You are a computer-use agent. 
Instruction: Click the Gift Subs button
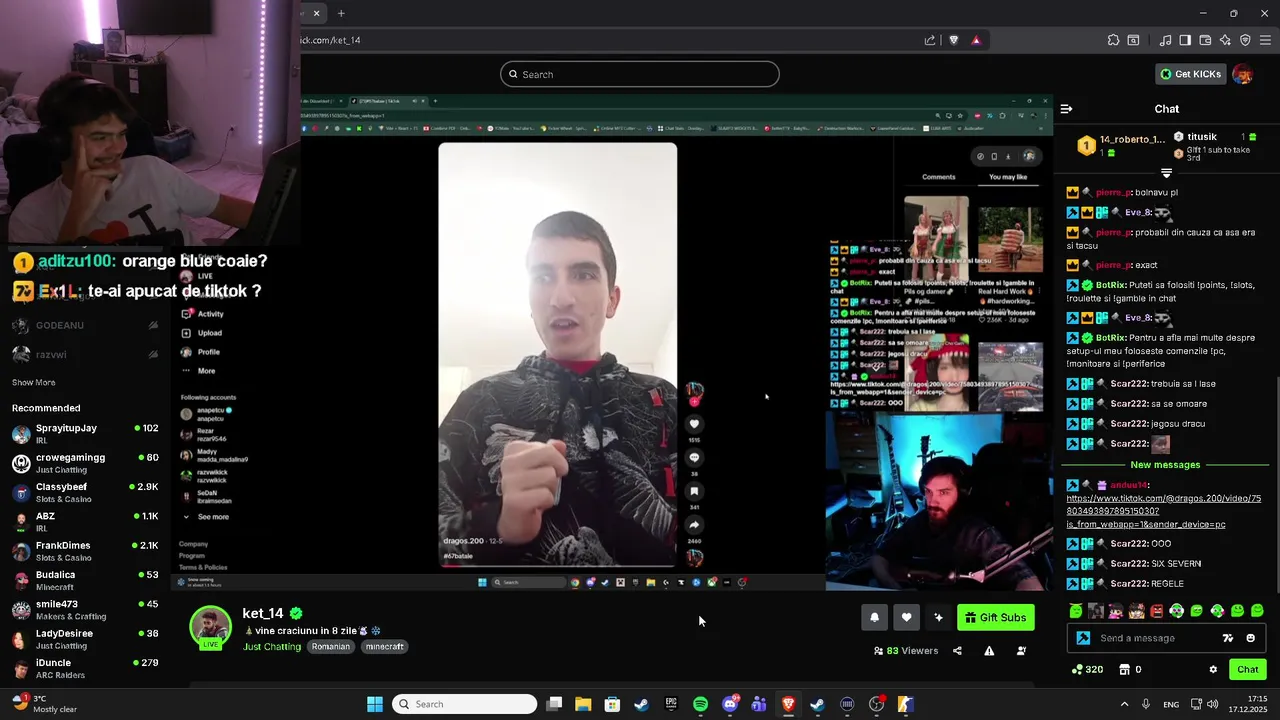point(995,617)
